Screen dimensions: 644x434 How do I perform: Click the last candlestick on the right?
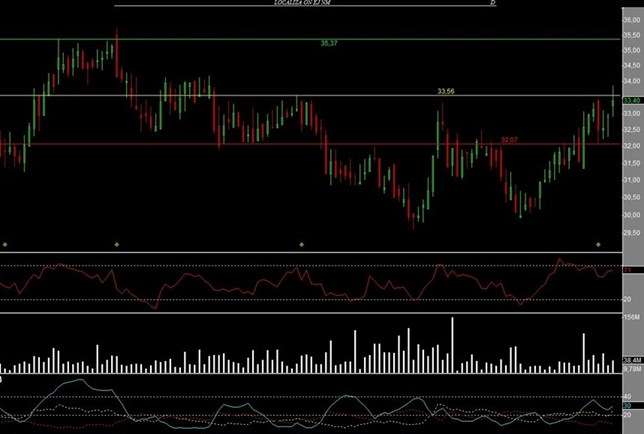coord(613,100)
